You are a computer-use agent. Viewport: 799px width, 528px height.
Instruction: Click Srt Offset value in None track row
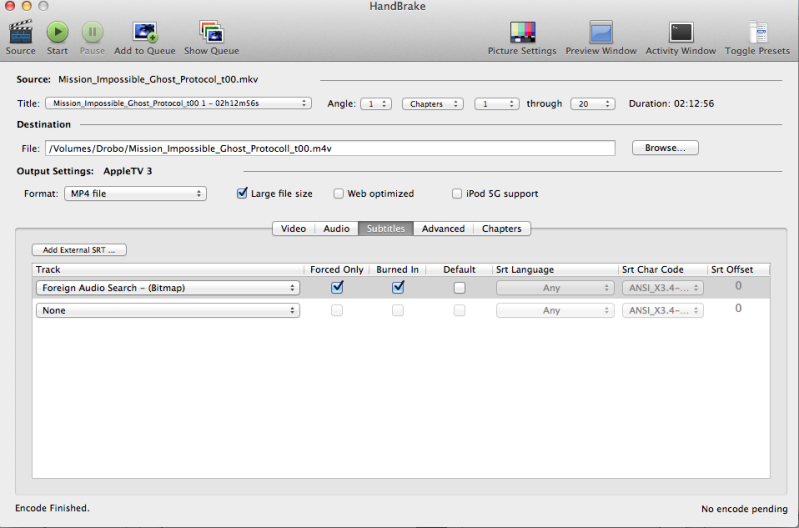[738, 308]
